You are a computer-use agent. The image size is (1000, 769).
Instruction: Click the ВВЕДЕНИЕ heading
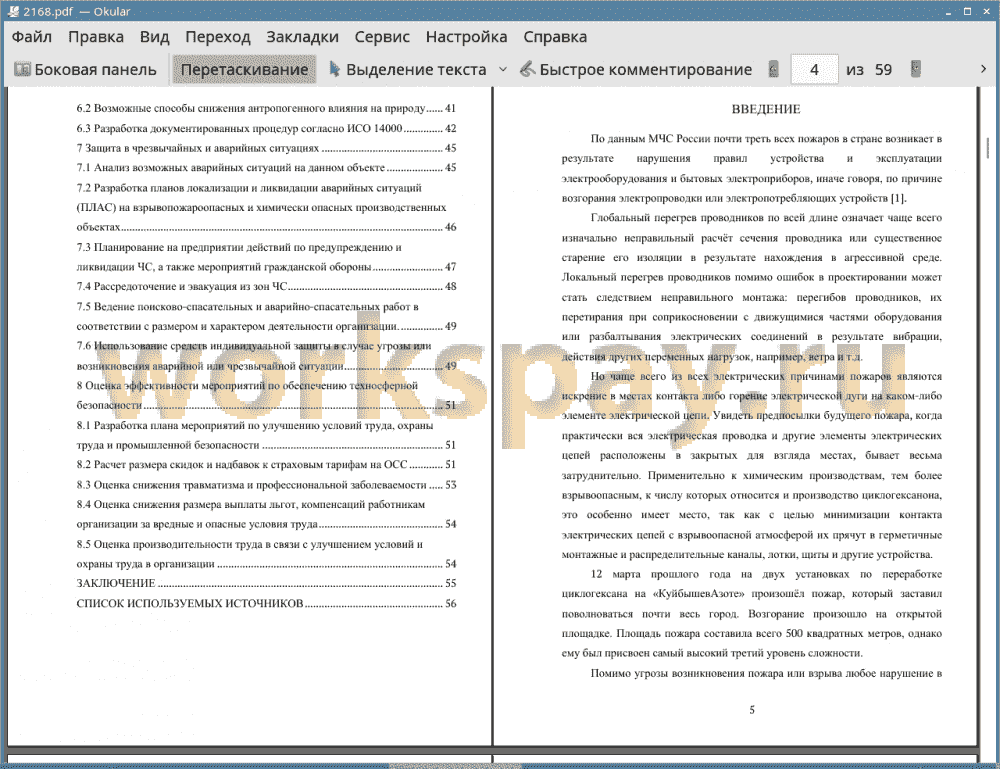(x=765, y=109)
